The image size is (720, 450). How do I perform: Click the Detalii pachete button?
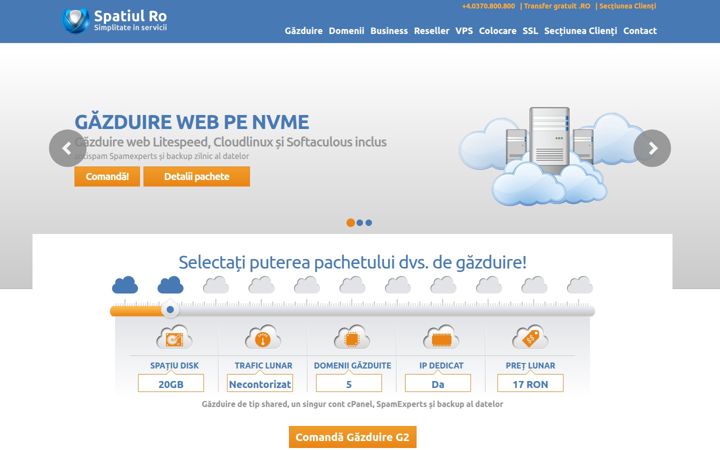[x=197, y=176]
